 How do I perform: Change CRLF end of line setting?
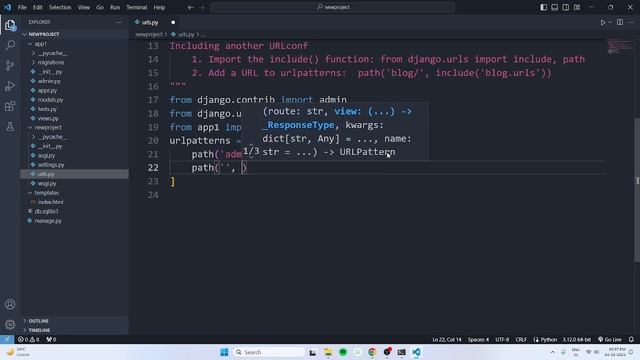click(x=521, y=339)
